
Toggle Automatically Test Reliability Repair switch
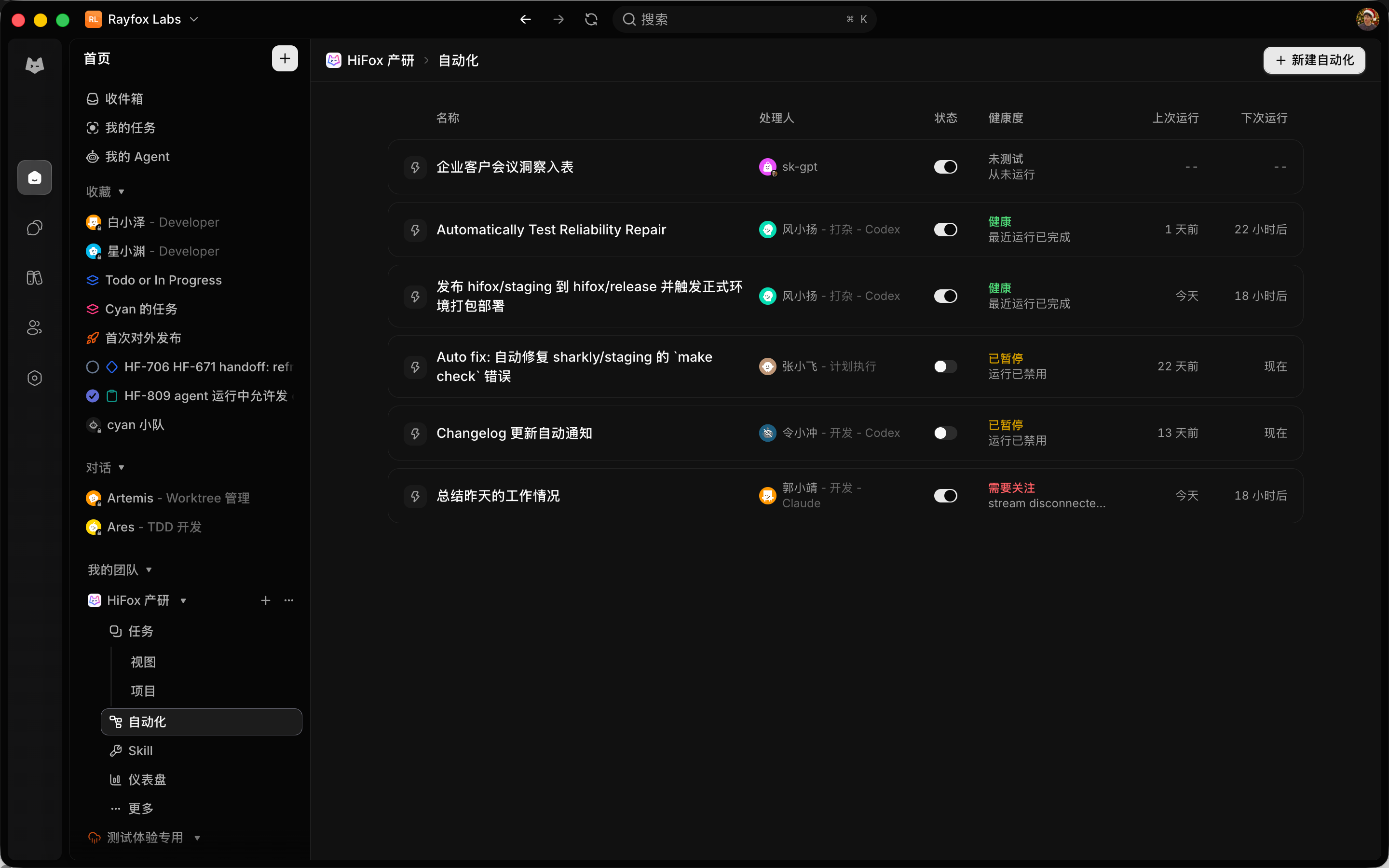pos(945,230)
